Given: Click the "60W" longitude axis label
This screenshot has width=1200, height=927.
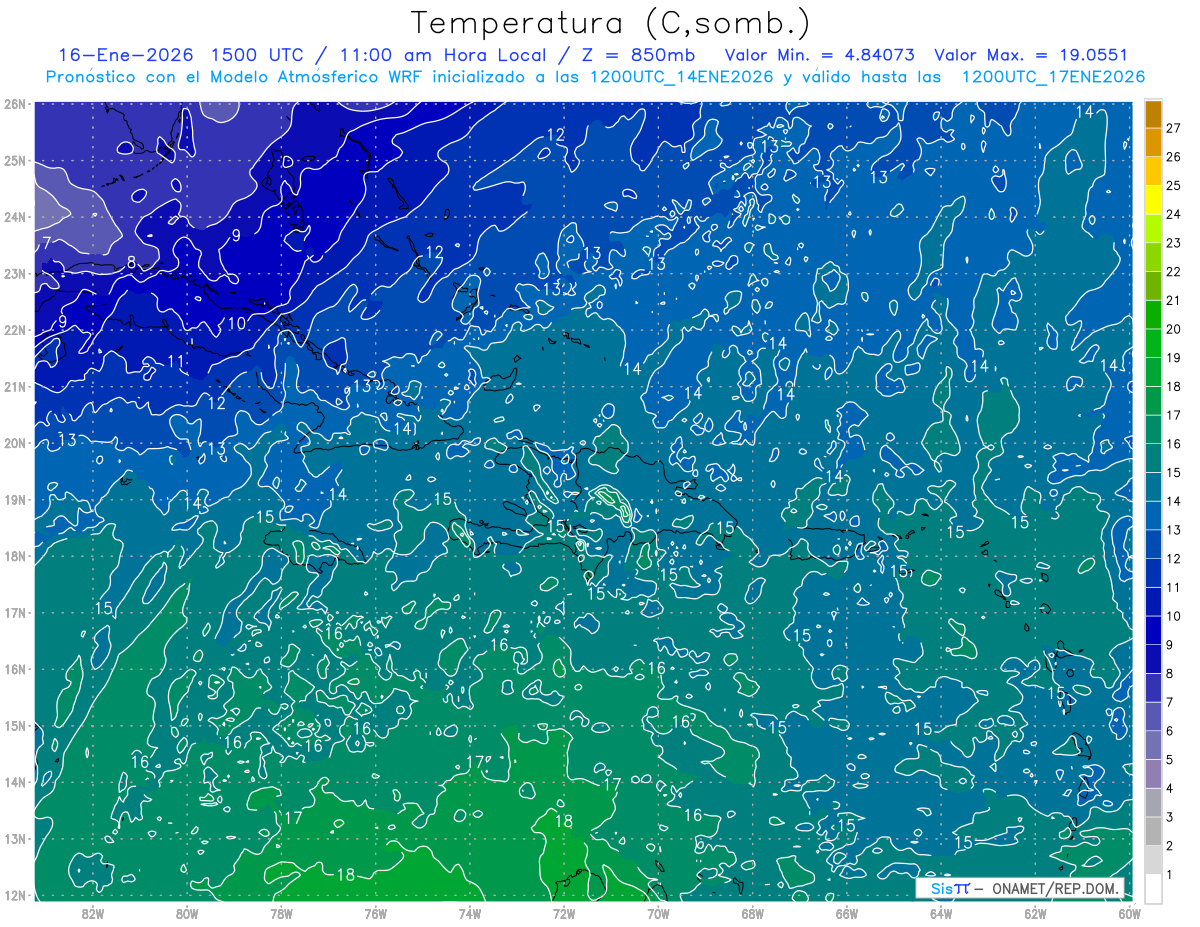Looking at the screenshot, I should pos(1129,913).
